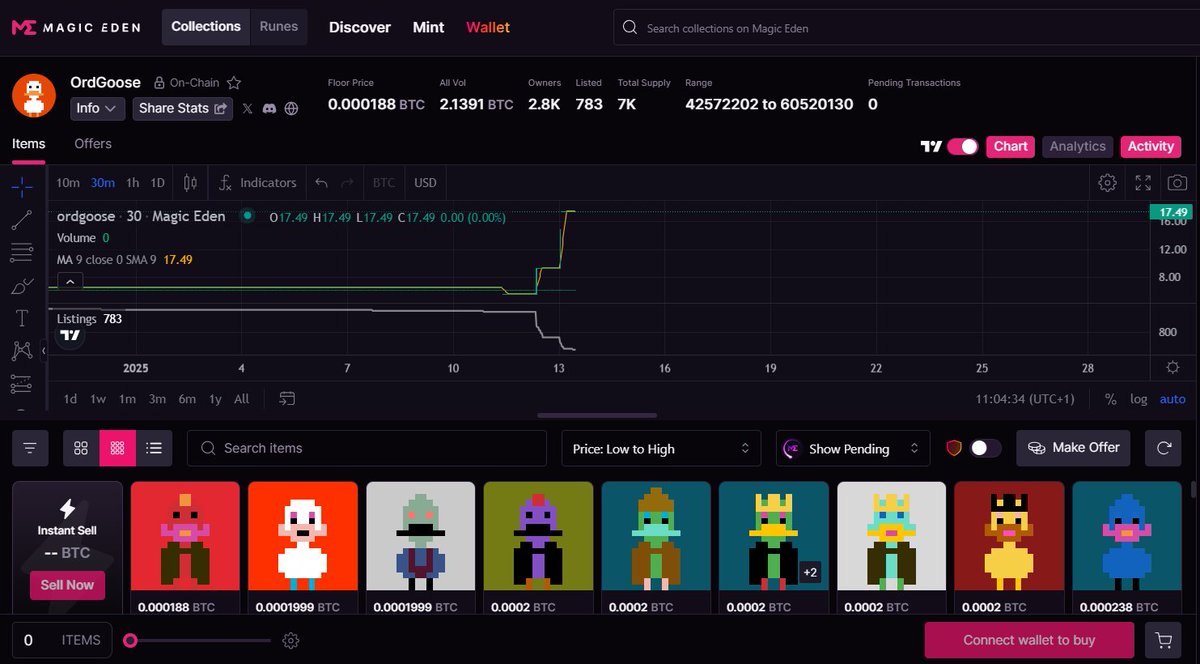Open timezone selector showing 11:04:34 (UTC+1)
The image size is (1200, 664).
pyautogui.click(x=1025, y=399)
